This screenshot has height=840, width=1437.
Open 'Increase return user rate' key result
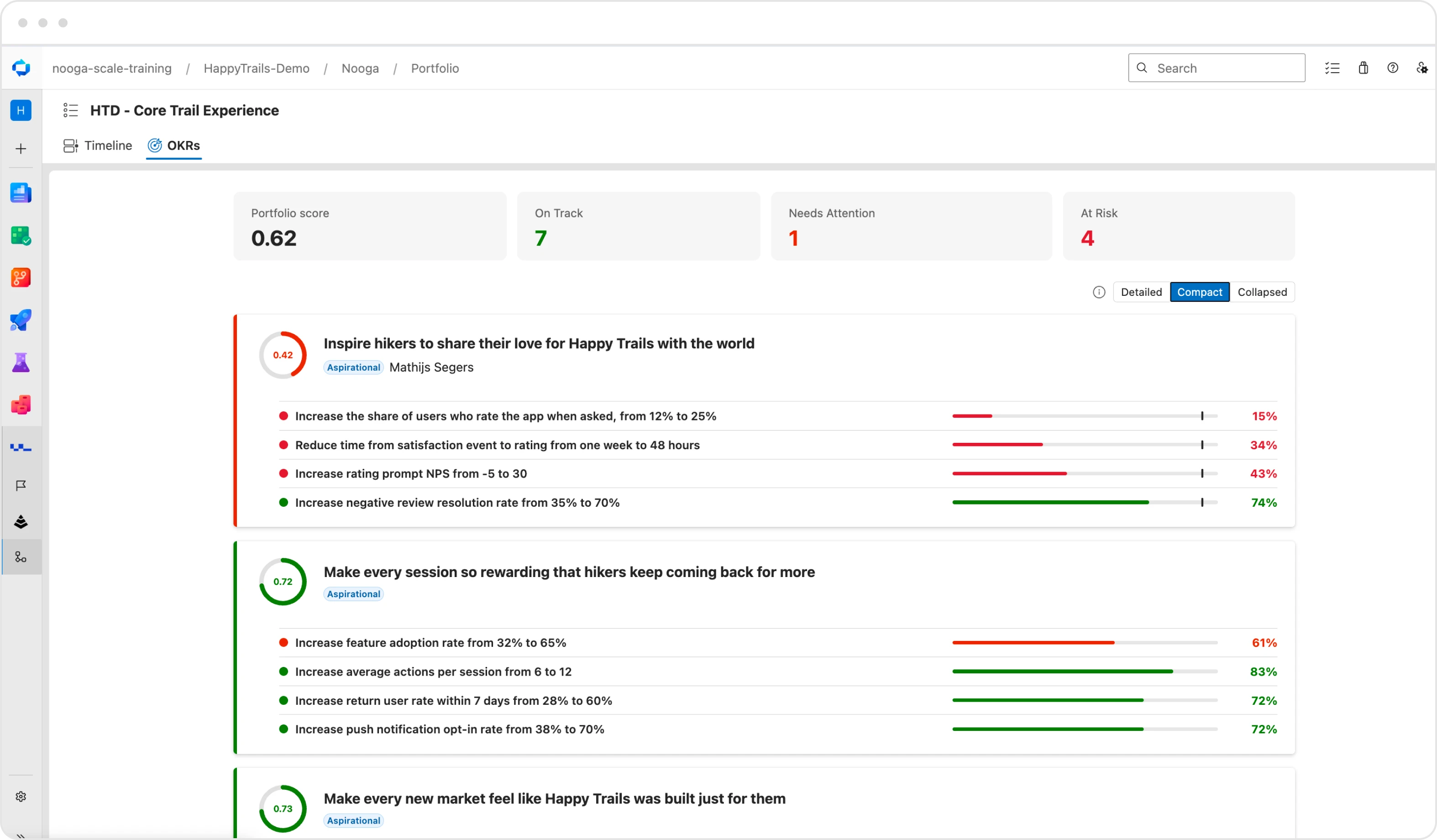coord(453,701)
